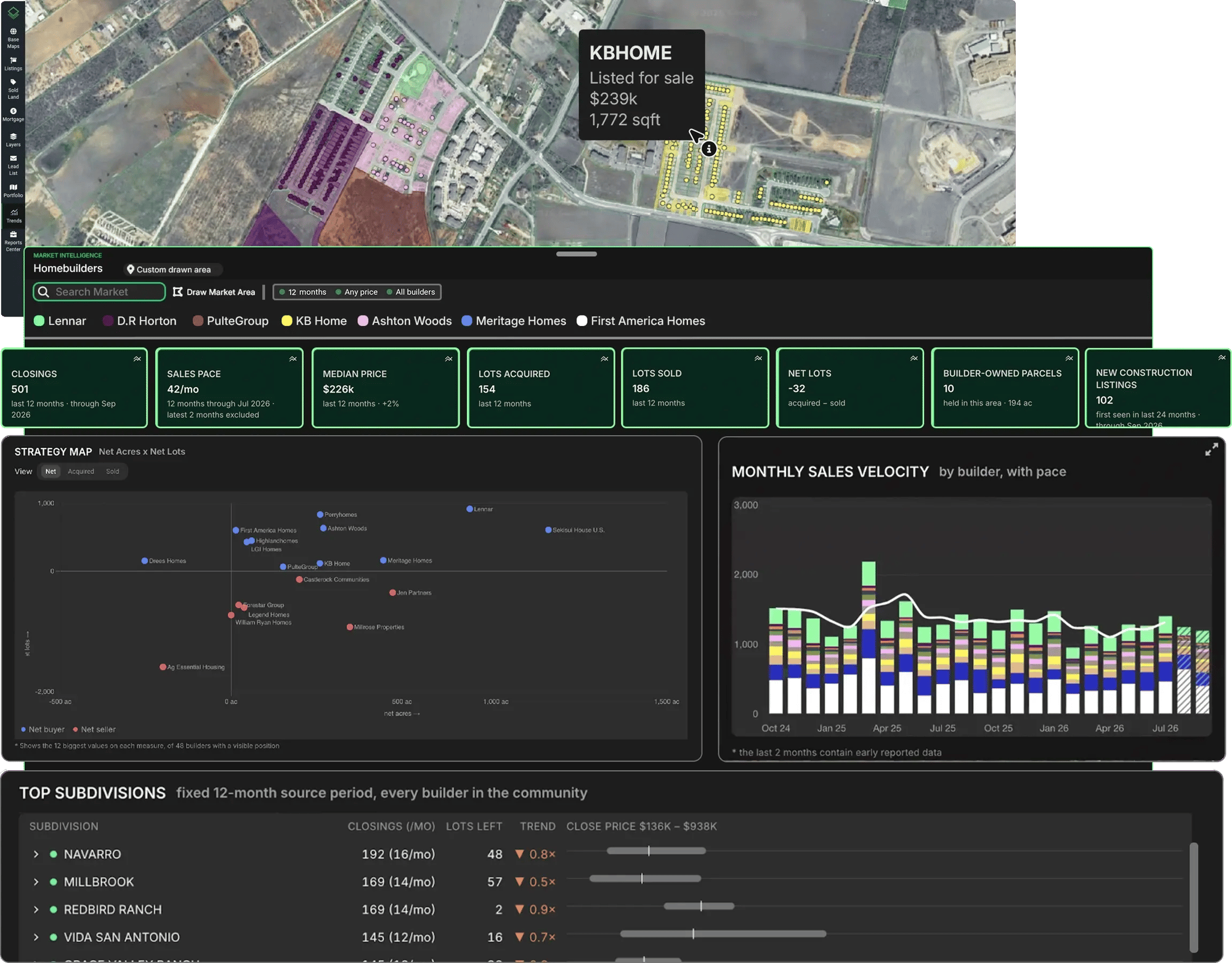Open the Listings sidebar icon
The height and width of the screenshot is (963, 1232).
click(x=13, y=63)
